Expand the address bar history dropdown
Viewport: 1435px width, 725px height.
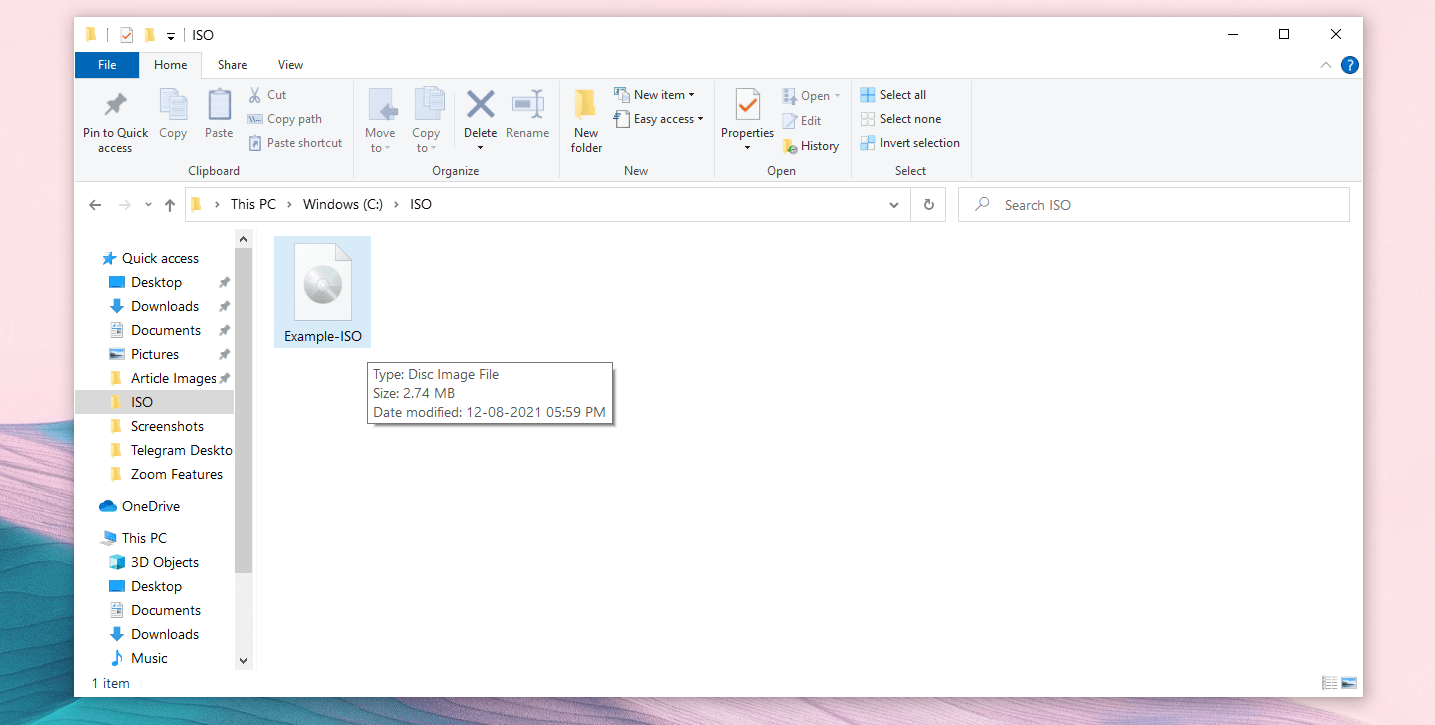point(894,205)
